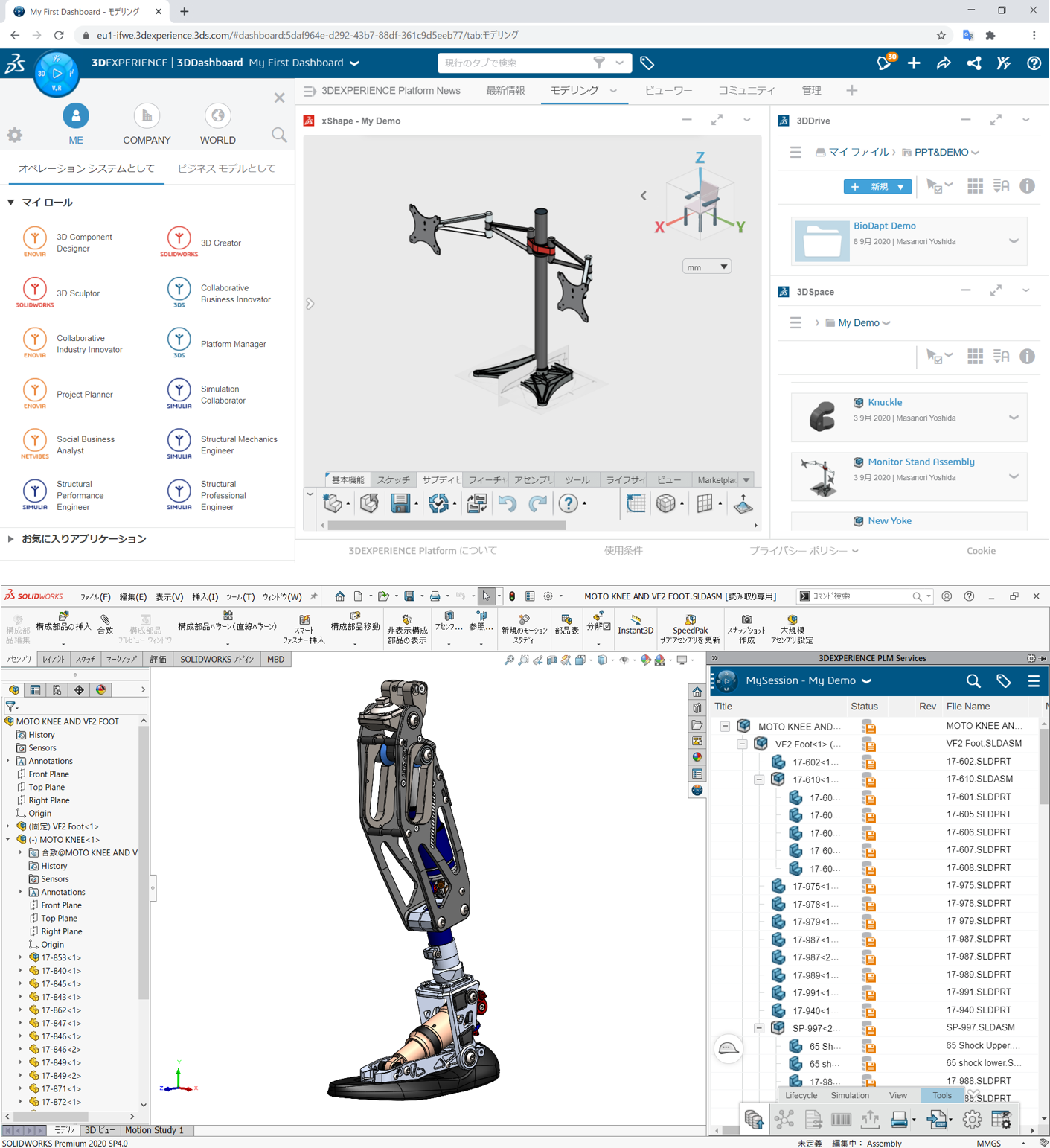Click the 3DEXPERIENCE compass play button

pyautogui.click(x=57, y=74)
